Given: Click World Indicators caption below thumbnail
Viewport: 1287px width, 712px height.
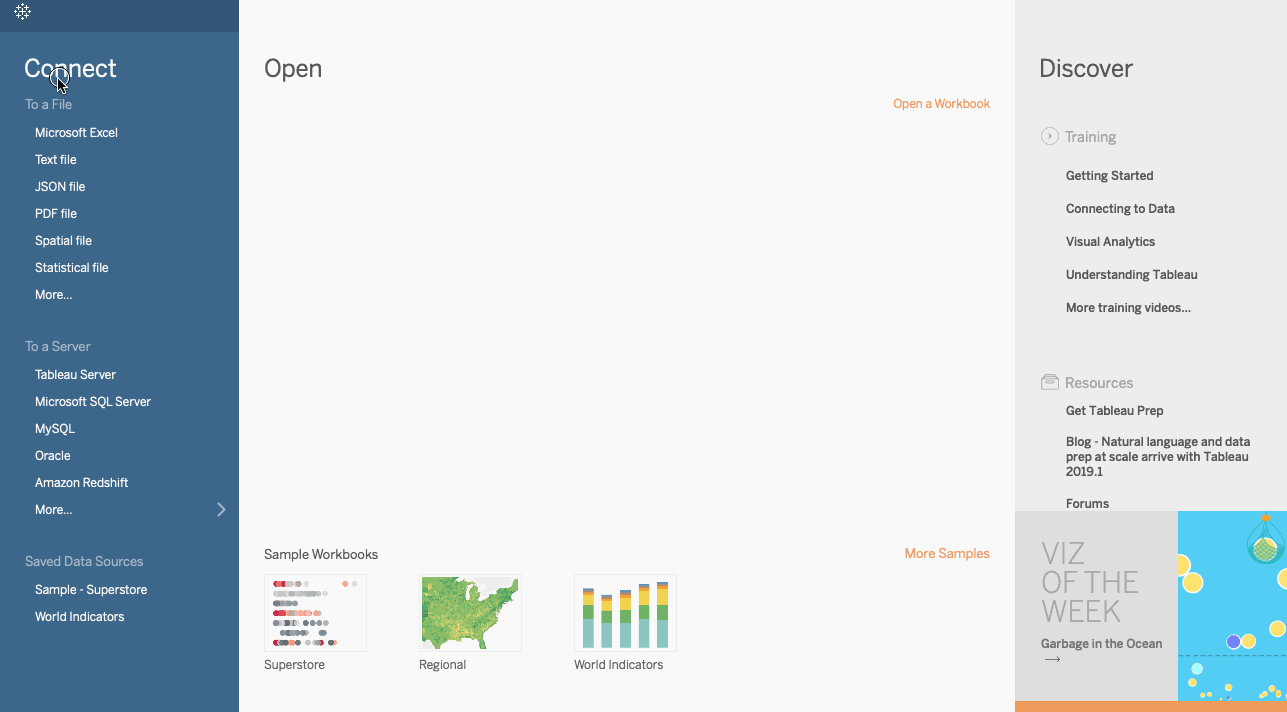Looking at the screenshot, I should coord(618,664).
